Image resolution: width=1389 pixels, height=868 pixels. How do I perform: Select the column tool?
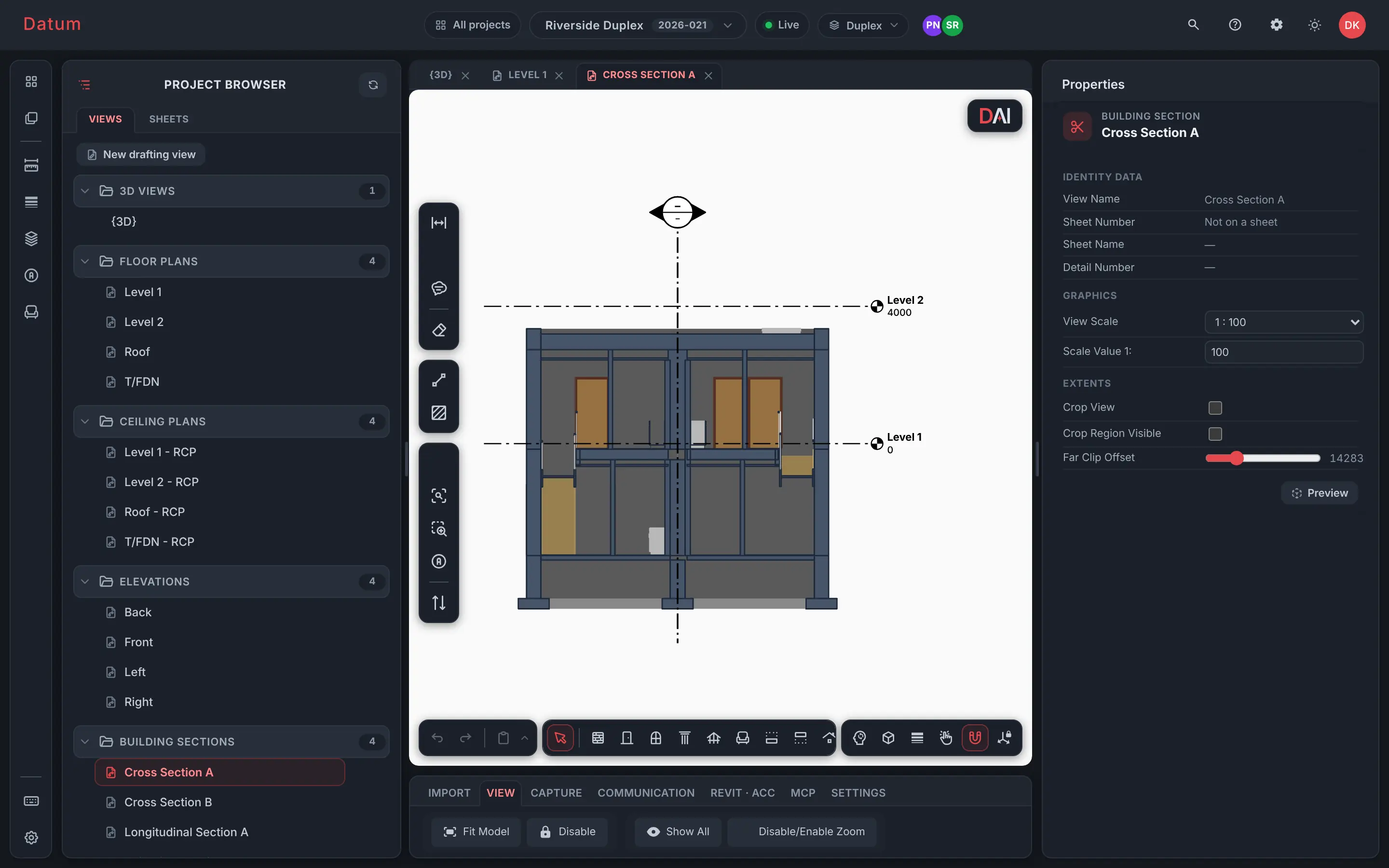[684, 738]
